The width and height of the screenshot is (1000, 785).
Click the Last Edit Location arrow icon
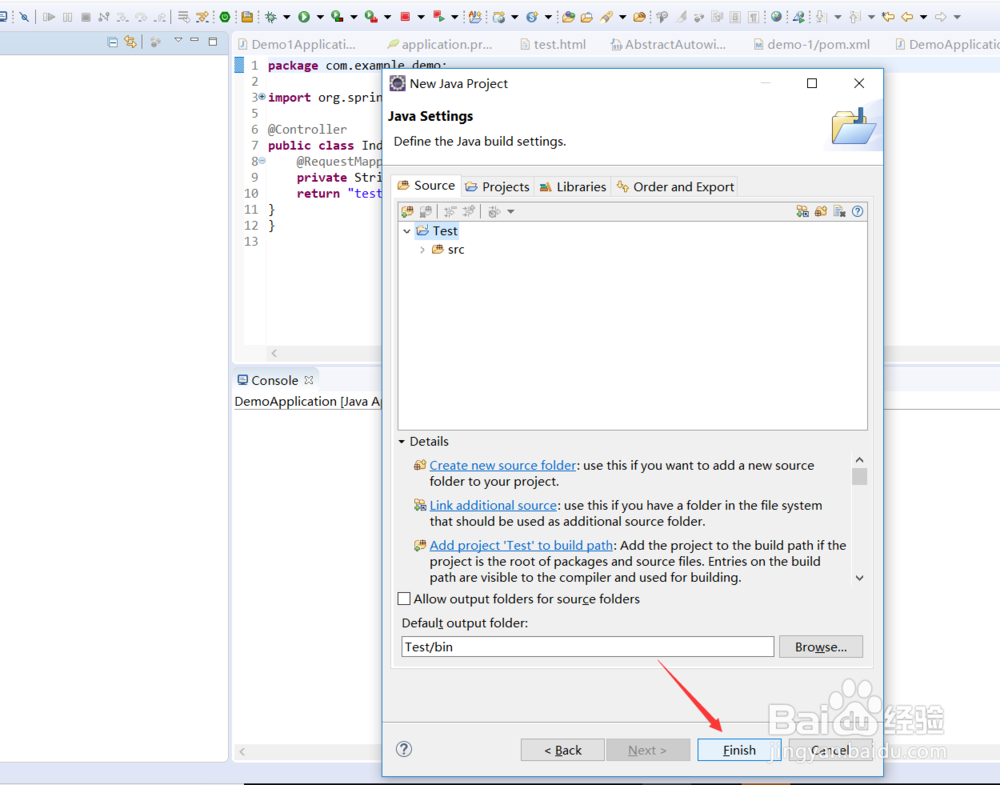pos(888,17)
